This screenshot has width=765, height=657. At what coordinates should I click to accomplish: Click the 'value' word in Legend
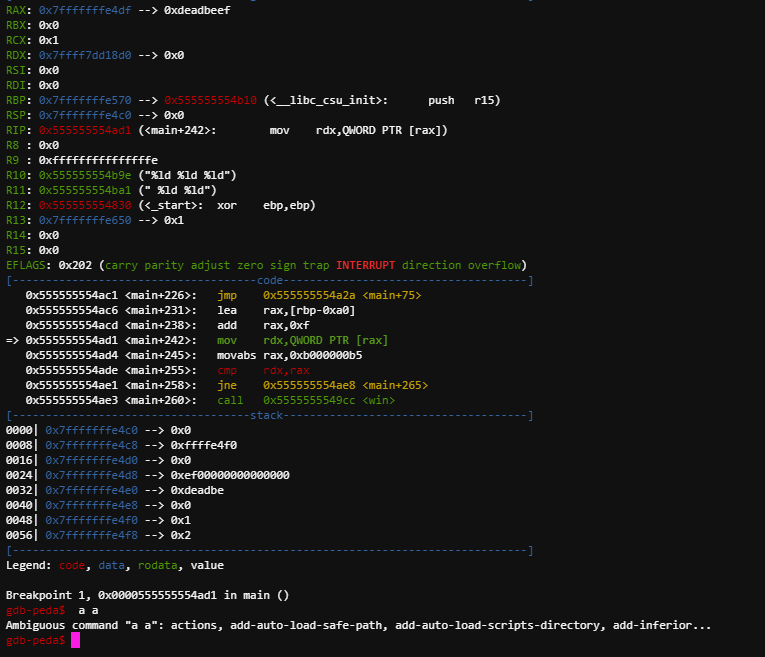207,566
